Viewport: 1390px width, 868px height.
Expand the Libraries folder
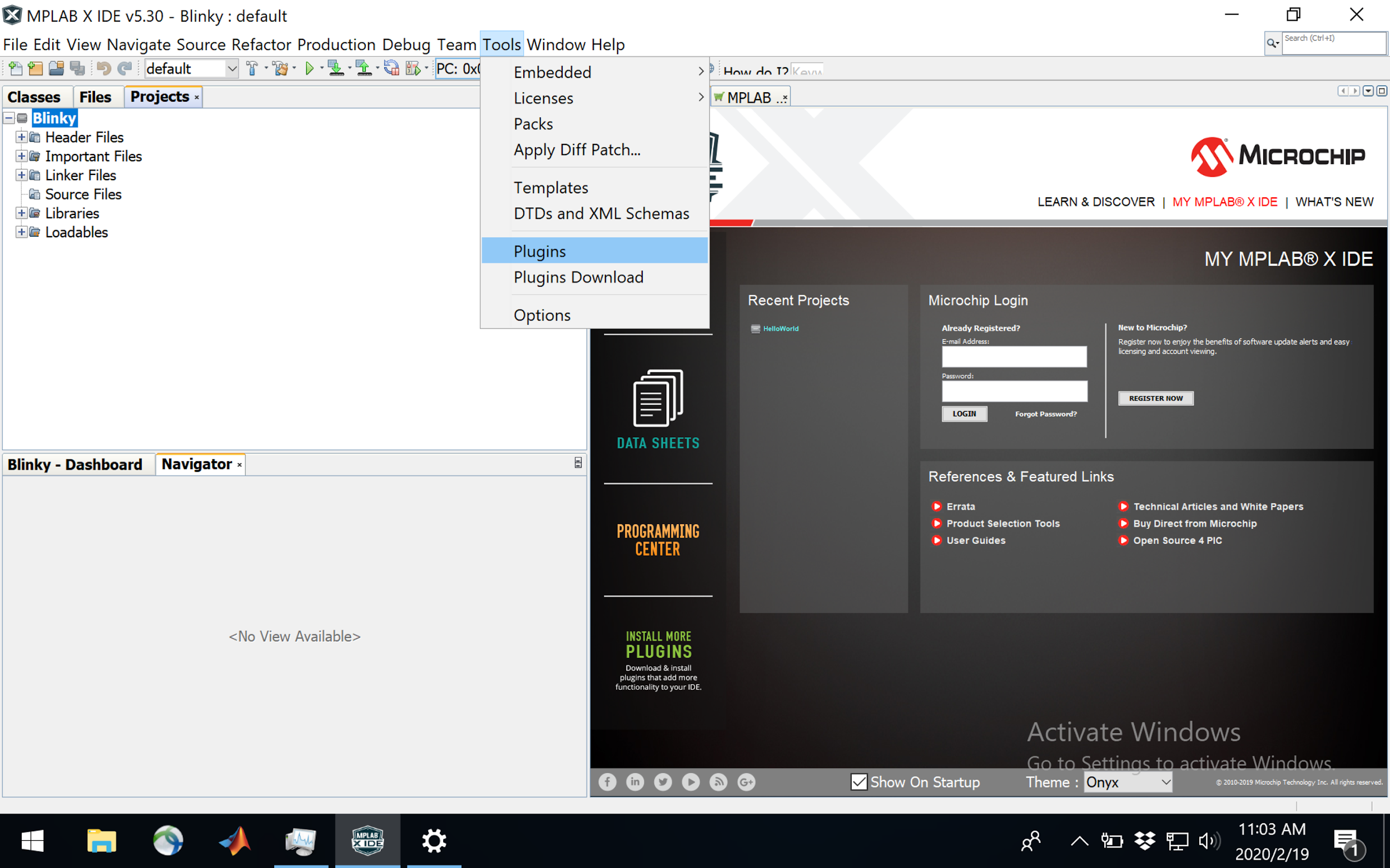(21, 213)
